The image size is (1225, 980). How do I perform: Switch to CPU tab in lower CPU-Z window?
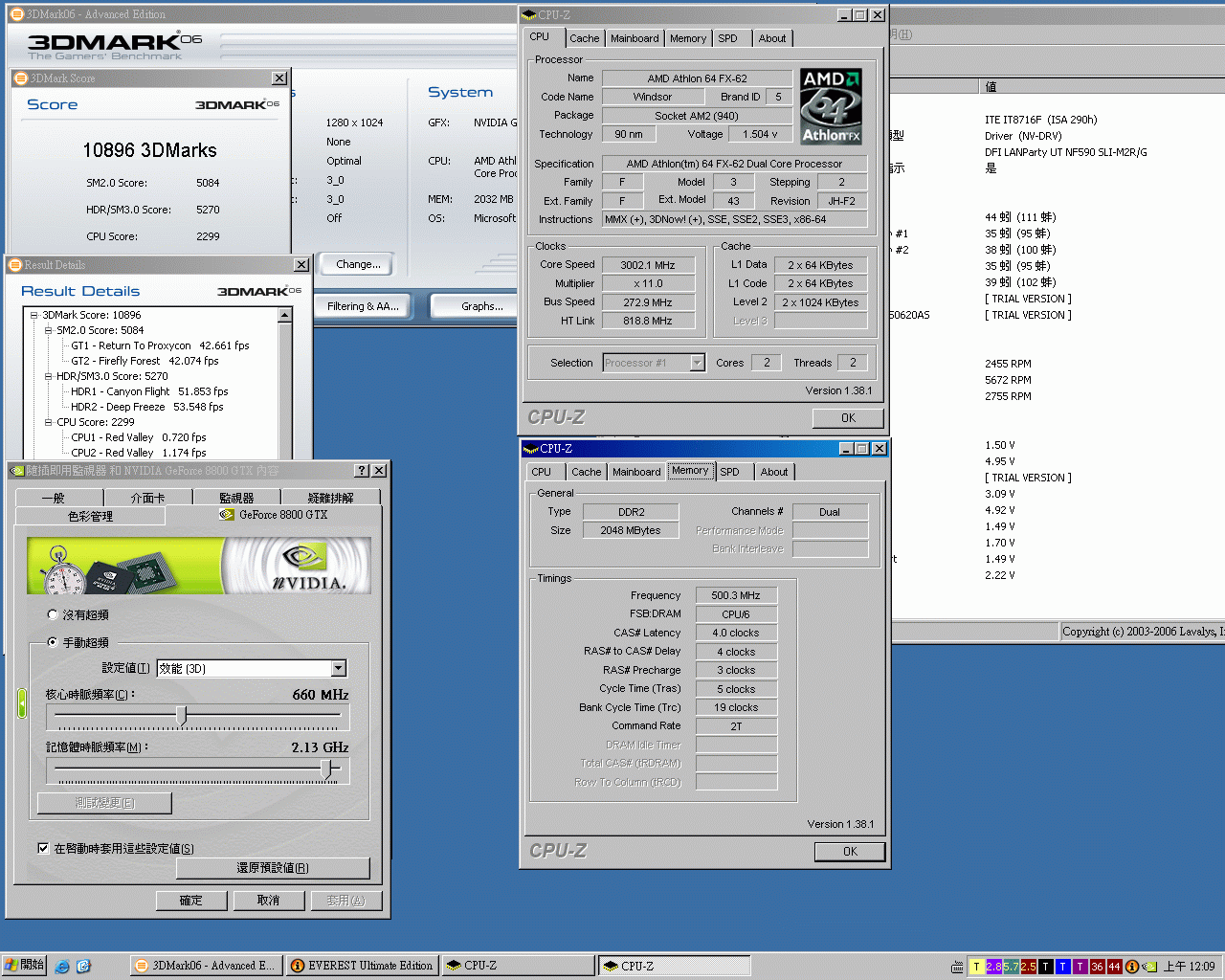pyautogui.click(x=542, y=473)
